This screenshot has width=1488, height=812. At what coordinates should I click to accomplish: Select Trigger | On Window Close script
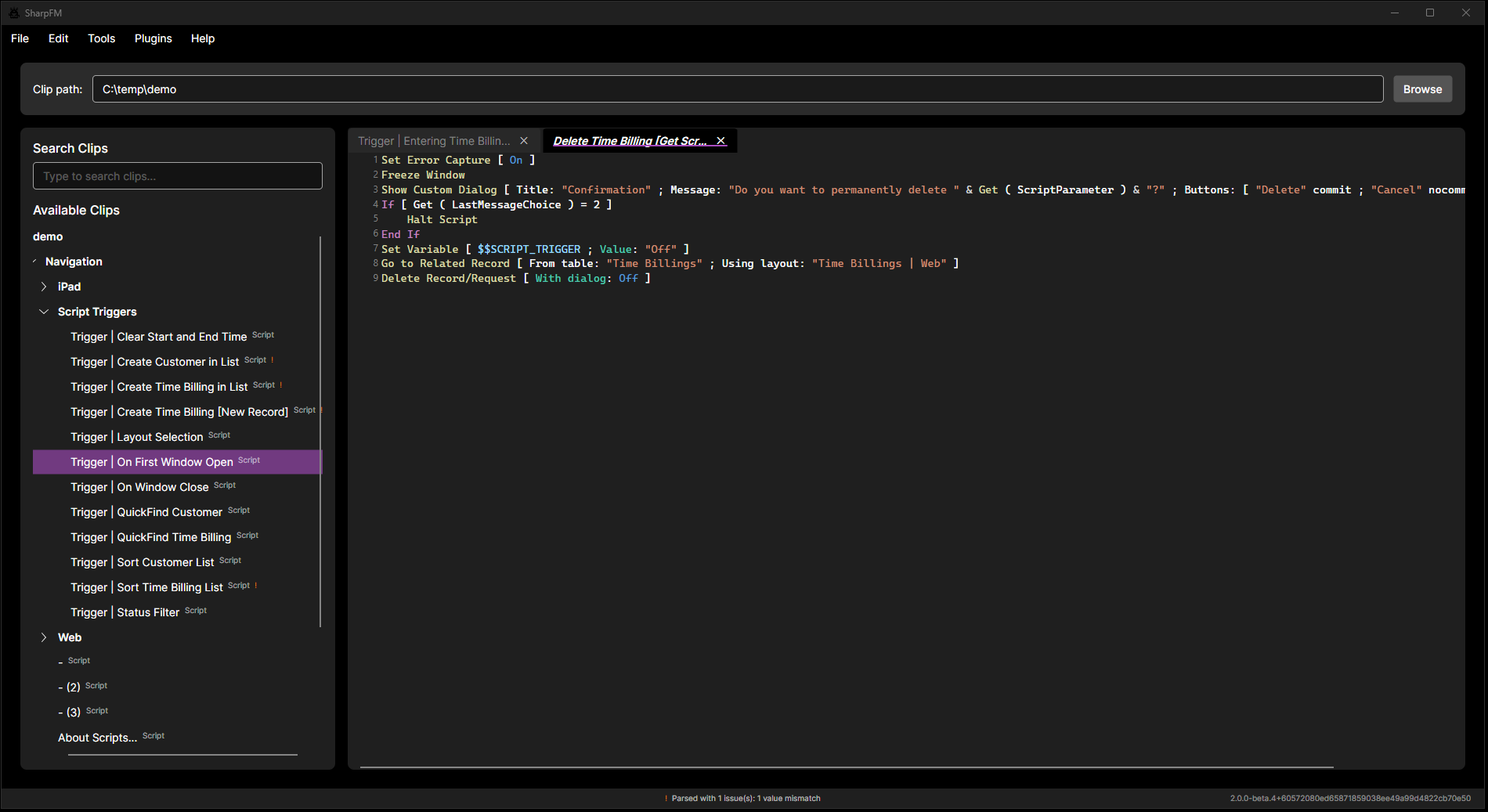click(x=177, y=487)
